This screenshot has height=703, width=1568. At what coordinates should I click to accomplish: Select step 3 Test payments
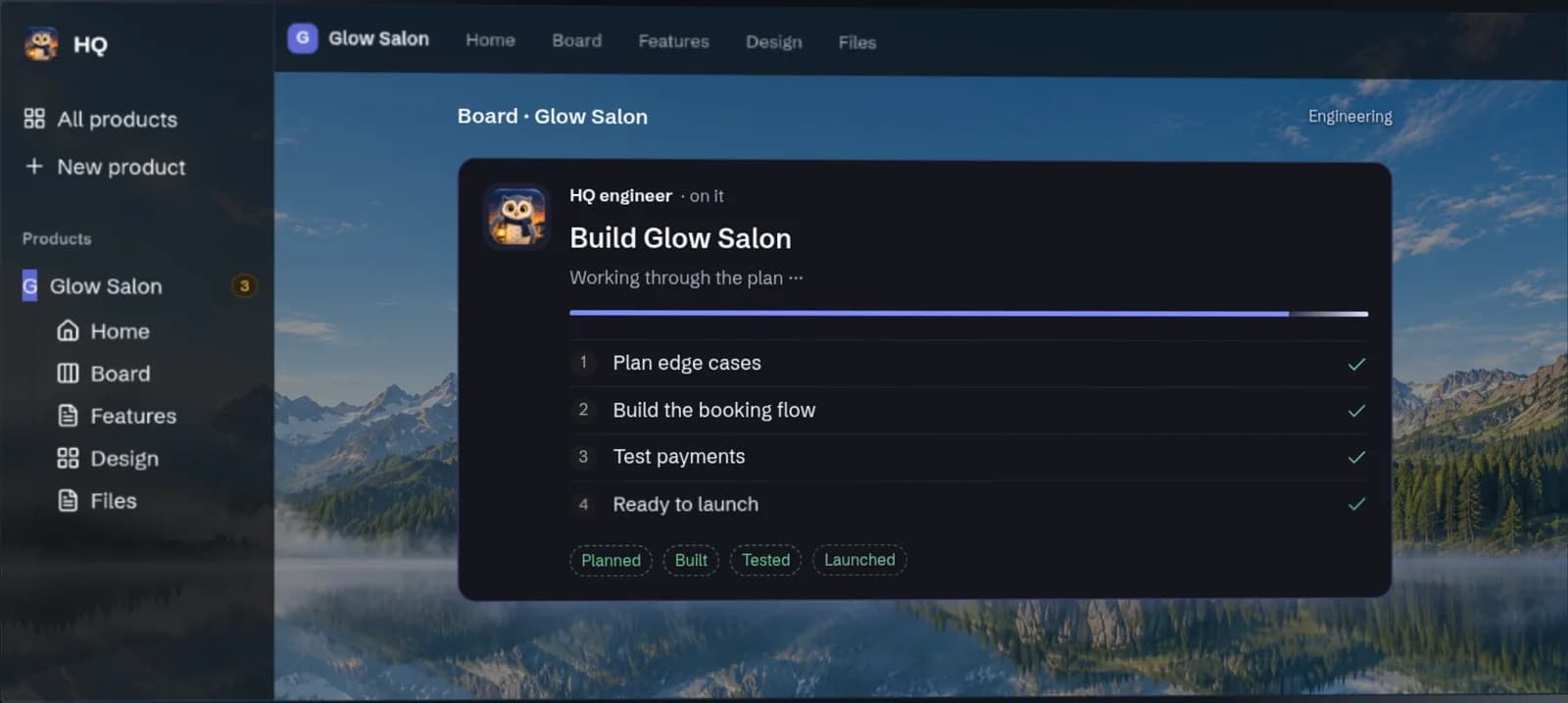click(968, 457)
